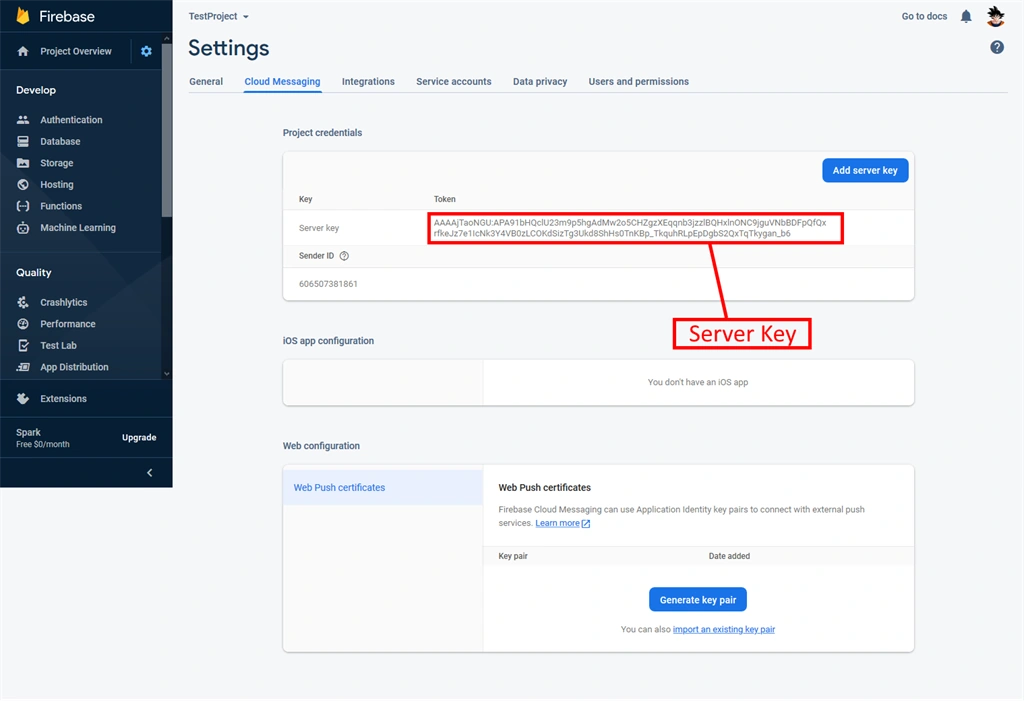Image resolution: width=1024 pixels, height=701 pixels.
Task: Open the user account avatar
Action: click(x=995, y=16)
